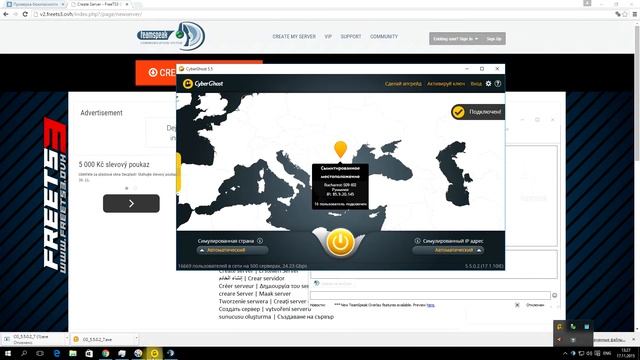Open the existing user Sign In dropdown
The width and height of the screenshot is (640, 360).
point(456,39)
